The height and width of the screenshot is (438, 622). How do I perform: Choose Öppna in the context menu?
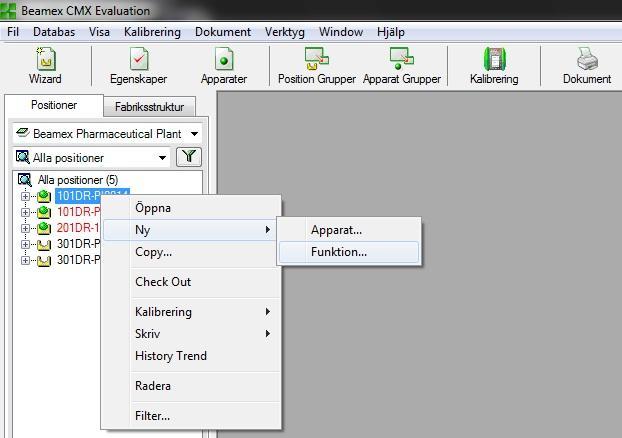(x=191, y=208)
